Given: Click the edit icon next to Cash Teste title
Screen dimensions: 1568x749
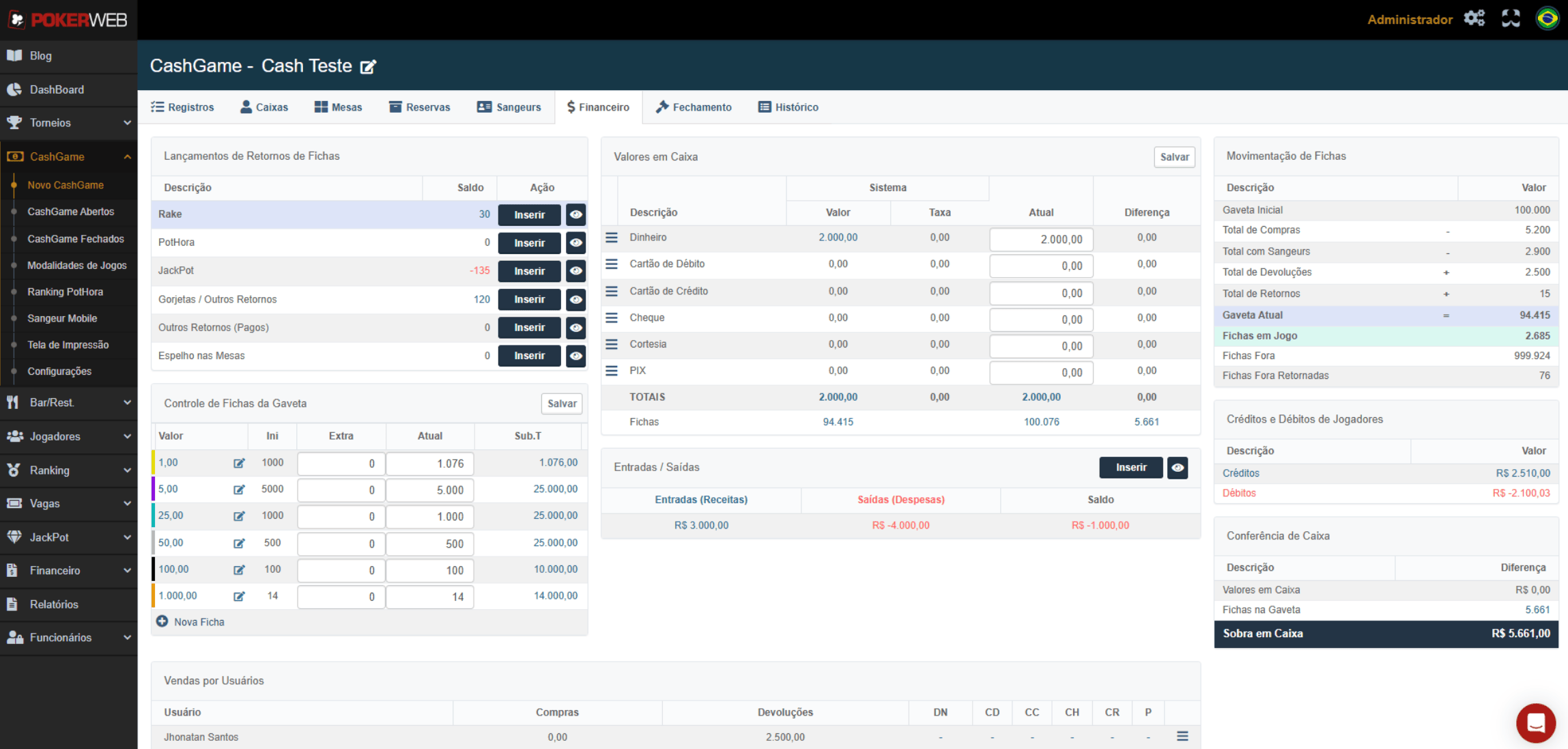Looking at the screenshot, I should click(368, 66).
